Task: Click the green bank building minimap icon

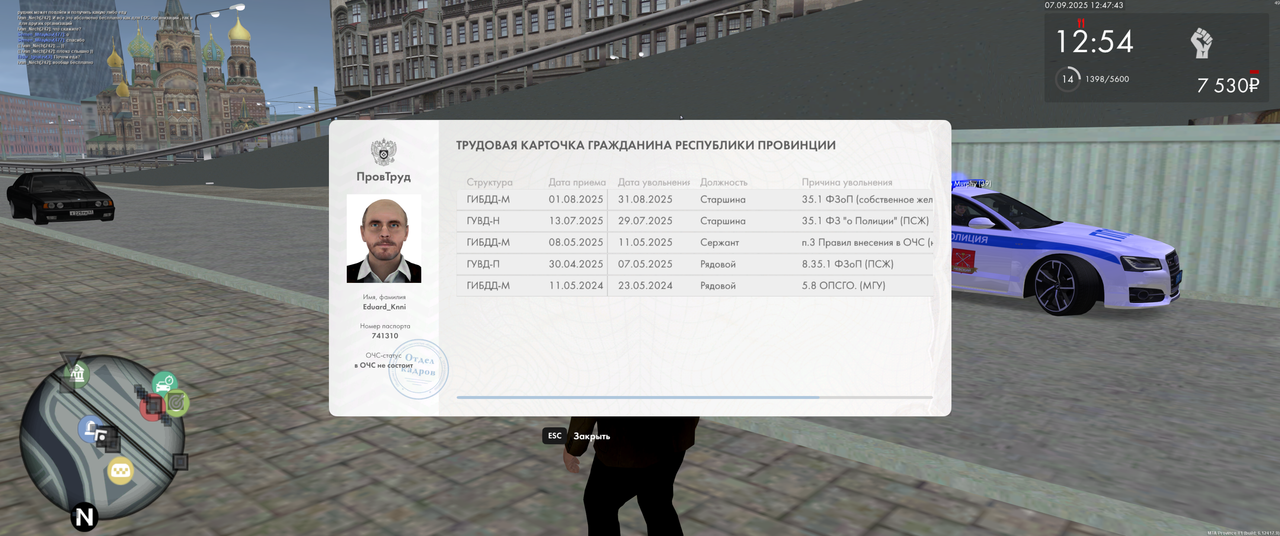Action: coord(76,374)
